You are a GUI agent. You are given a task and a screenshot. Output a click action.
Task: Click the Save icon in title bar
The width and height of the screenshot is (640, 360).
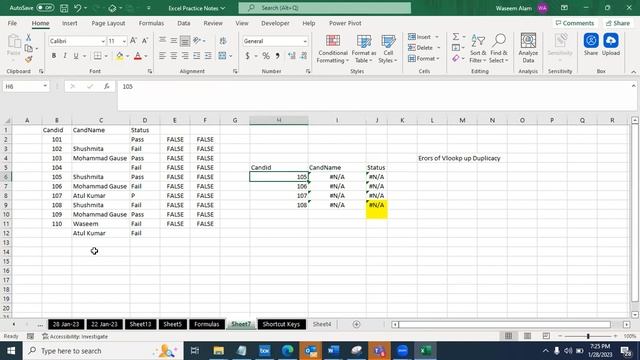(x=64, y=8)
